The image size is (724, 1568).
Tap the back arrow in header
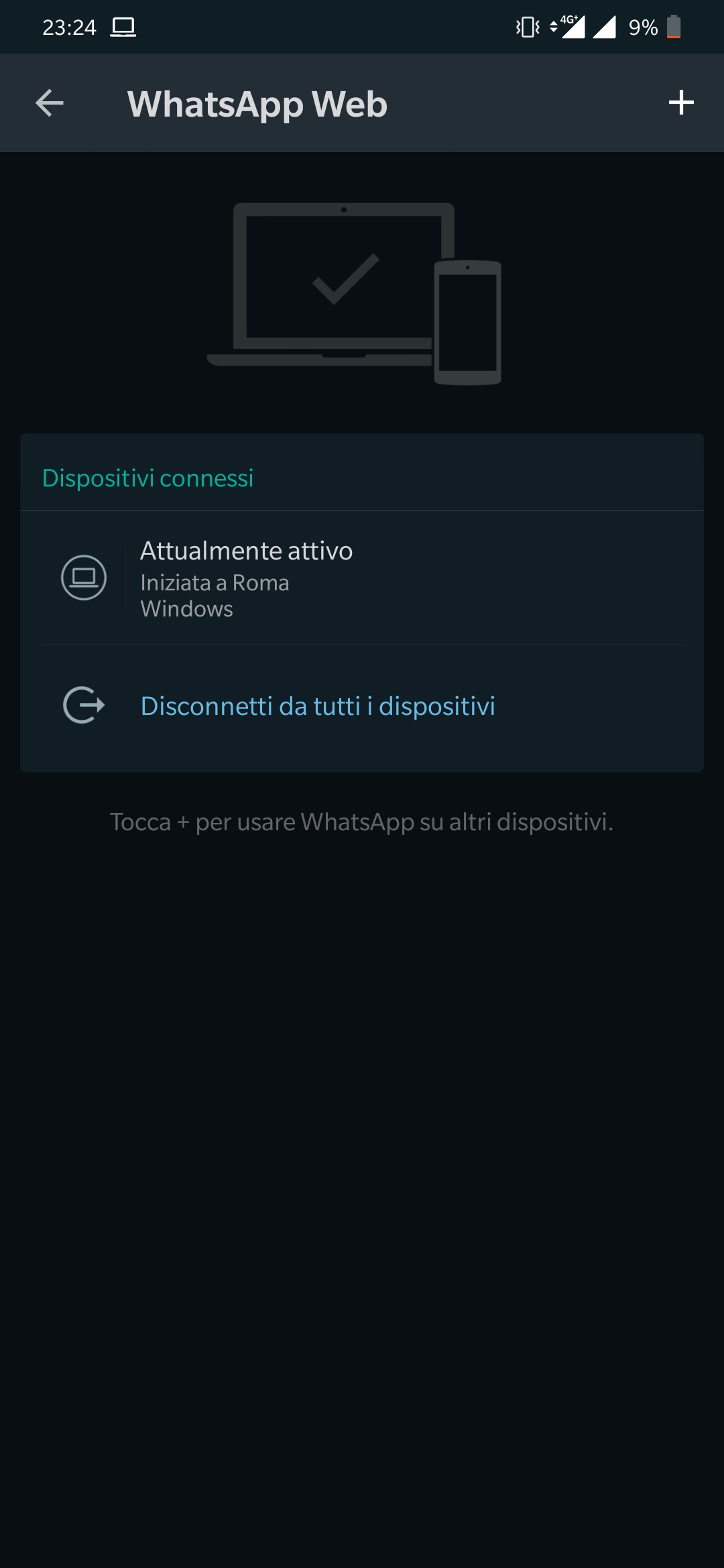(50, 103)
